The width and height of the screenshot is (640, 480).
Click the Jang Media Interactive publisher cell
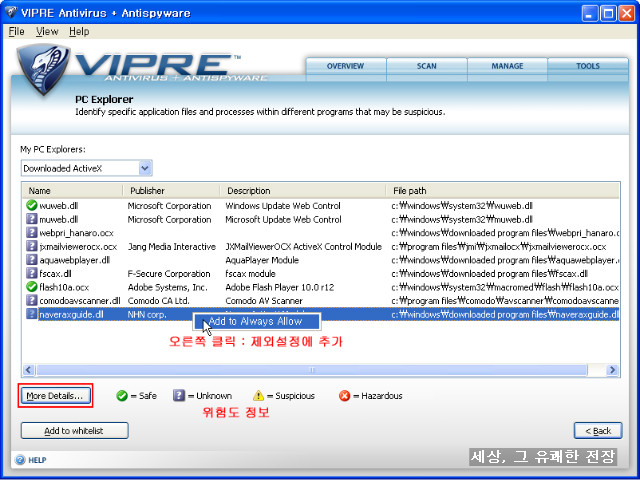[172, 247]
